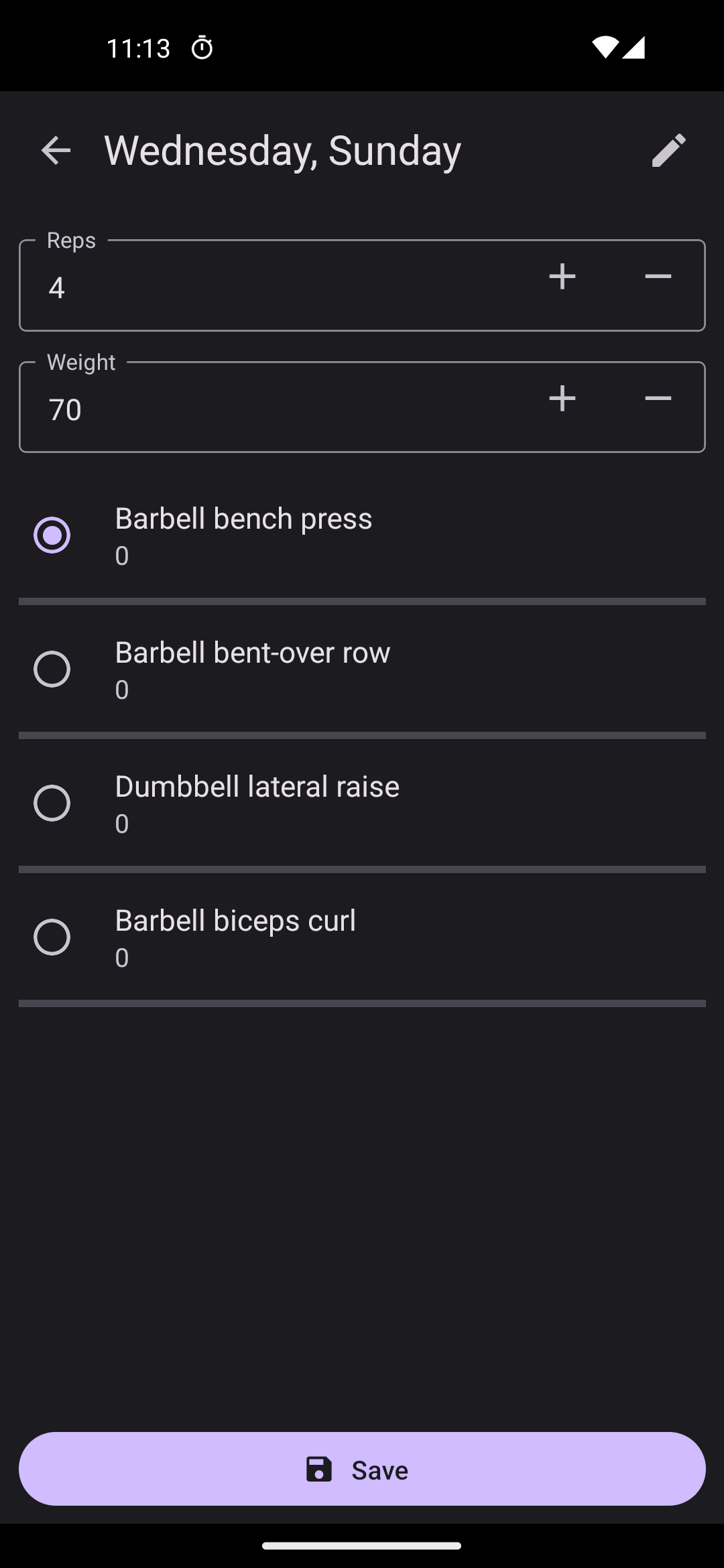Choose Dumbbell lateral raise radio button

52,803
